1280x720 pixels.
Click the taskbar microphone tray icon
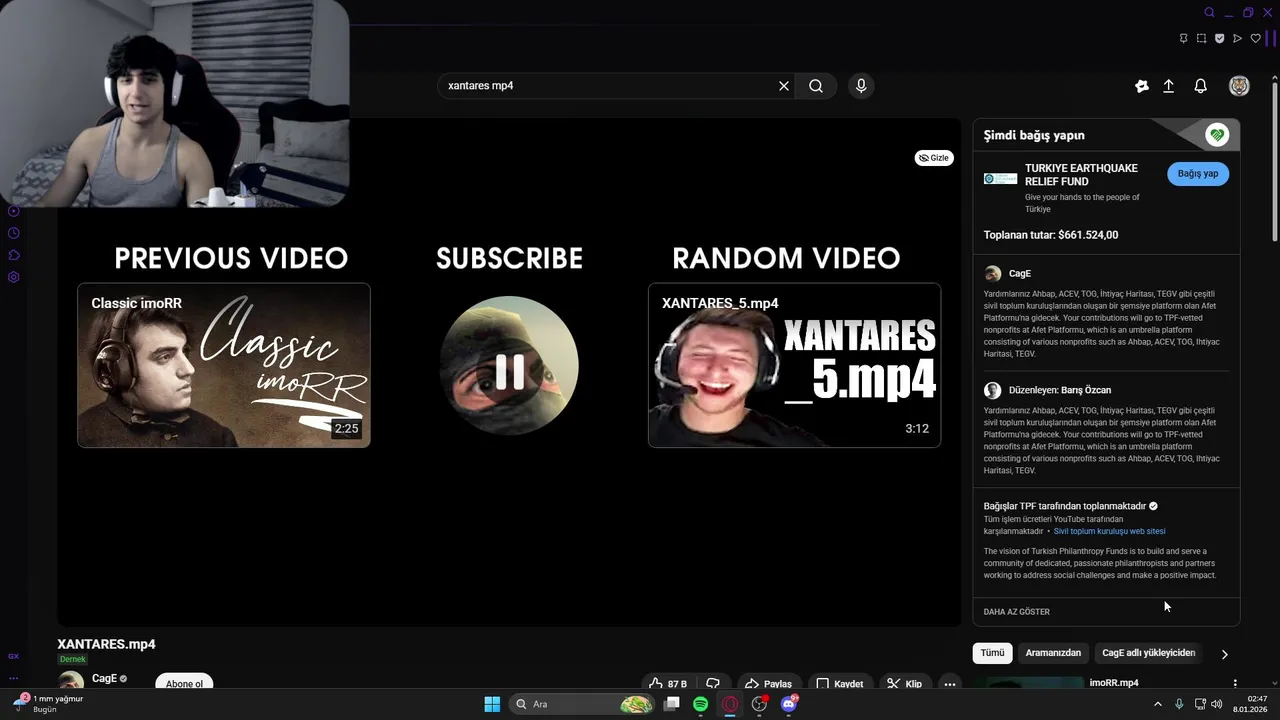1179,704
